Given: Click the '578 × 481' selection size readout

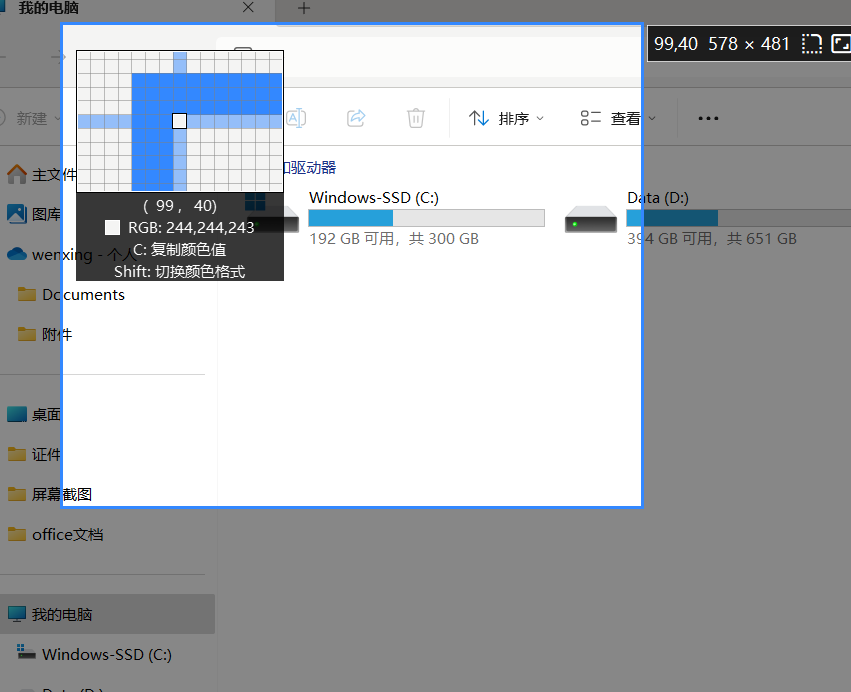Looking at the screenshot, I should [x=748, y=43].
